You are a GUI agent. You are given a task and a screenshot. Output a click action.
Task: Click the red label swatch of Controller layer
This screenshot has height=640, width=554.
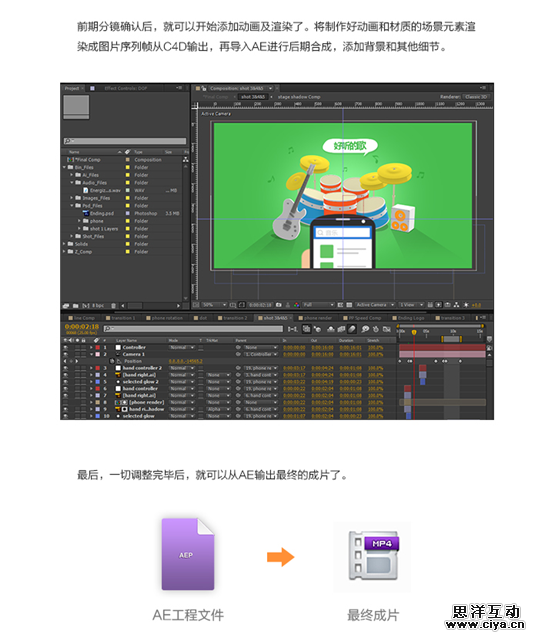click(x=98, y=347)
